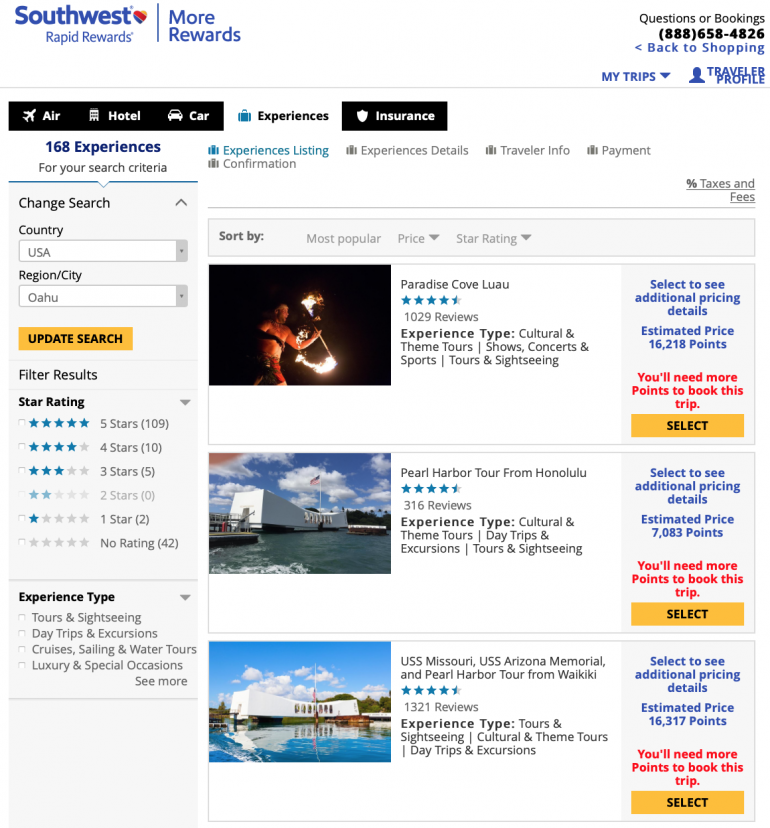
Task: Open the Back to Shopping link
Action: click(x=700, y=48)
